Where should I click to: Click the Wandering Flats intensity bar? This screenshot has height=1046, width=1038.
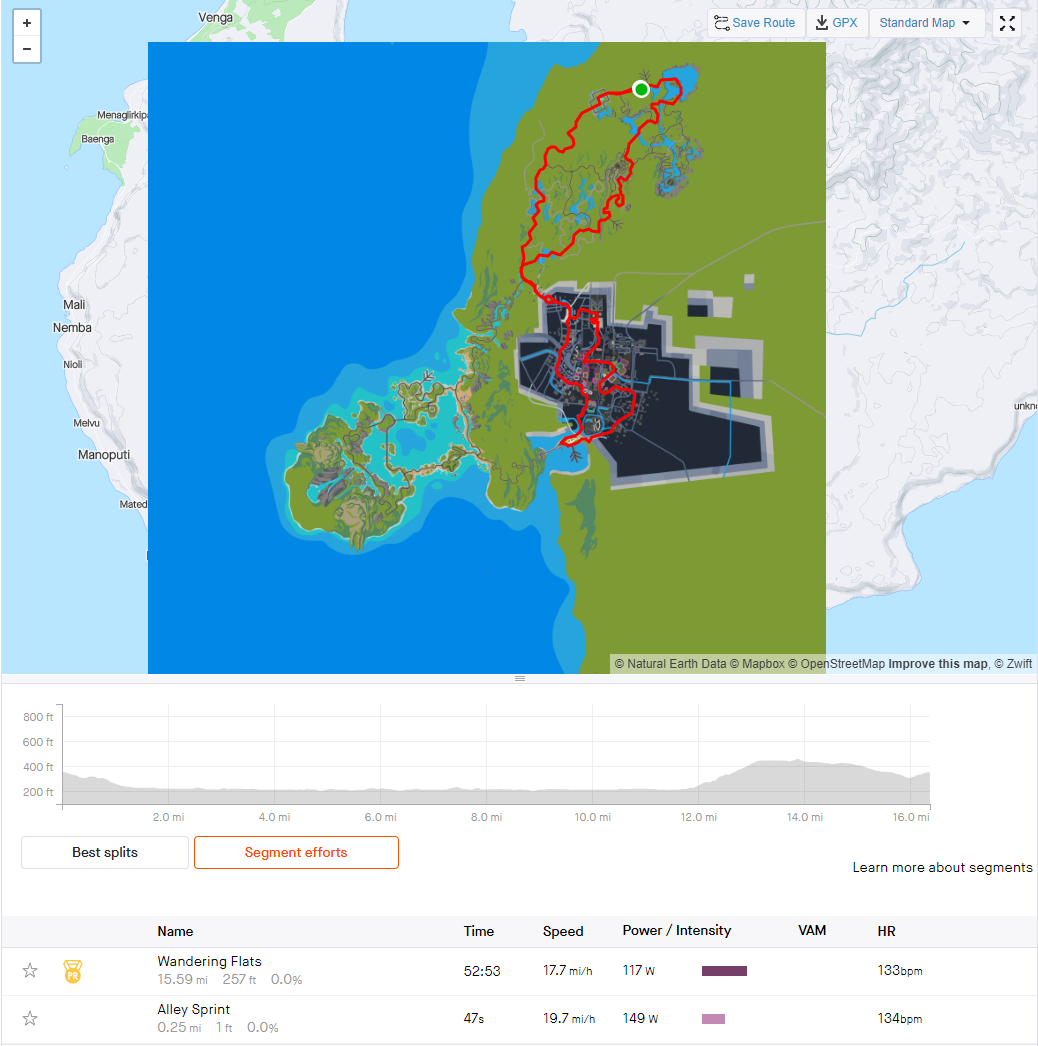click(x=724, y=971)
